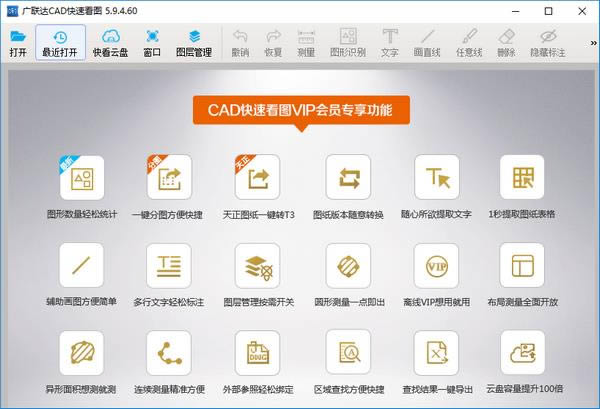This screenshot has height=409, width=600.
Task: Open 天正图纸一键转T3 feature icon
Action: click(x=257, y=178)
